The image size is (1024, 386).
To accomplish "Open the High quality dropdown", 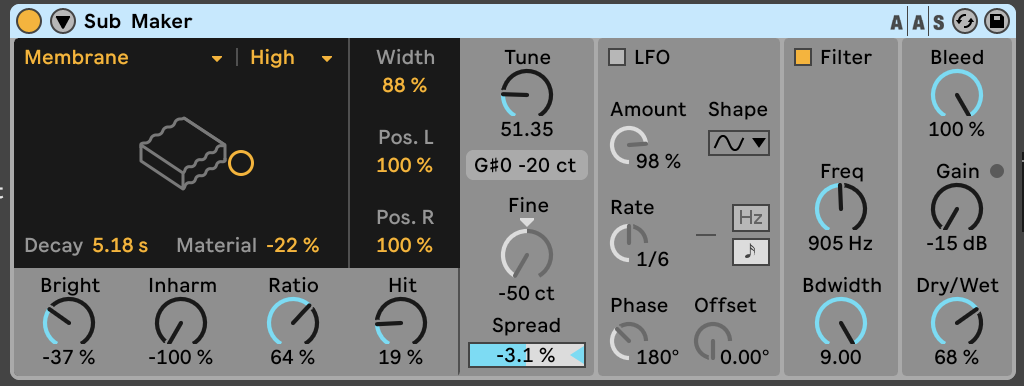I will point(292,57).
